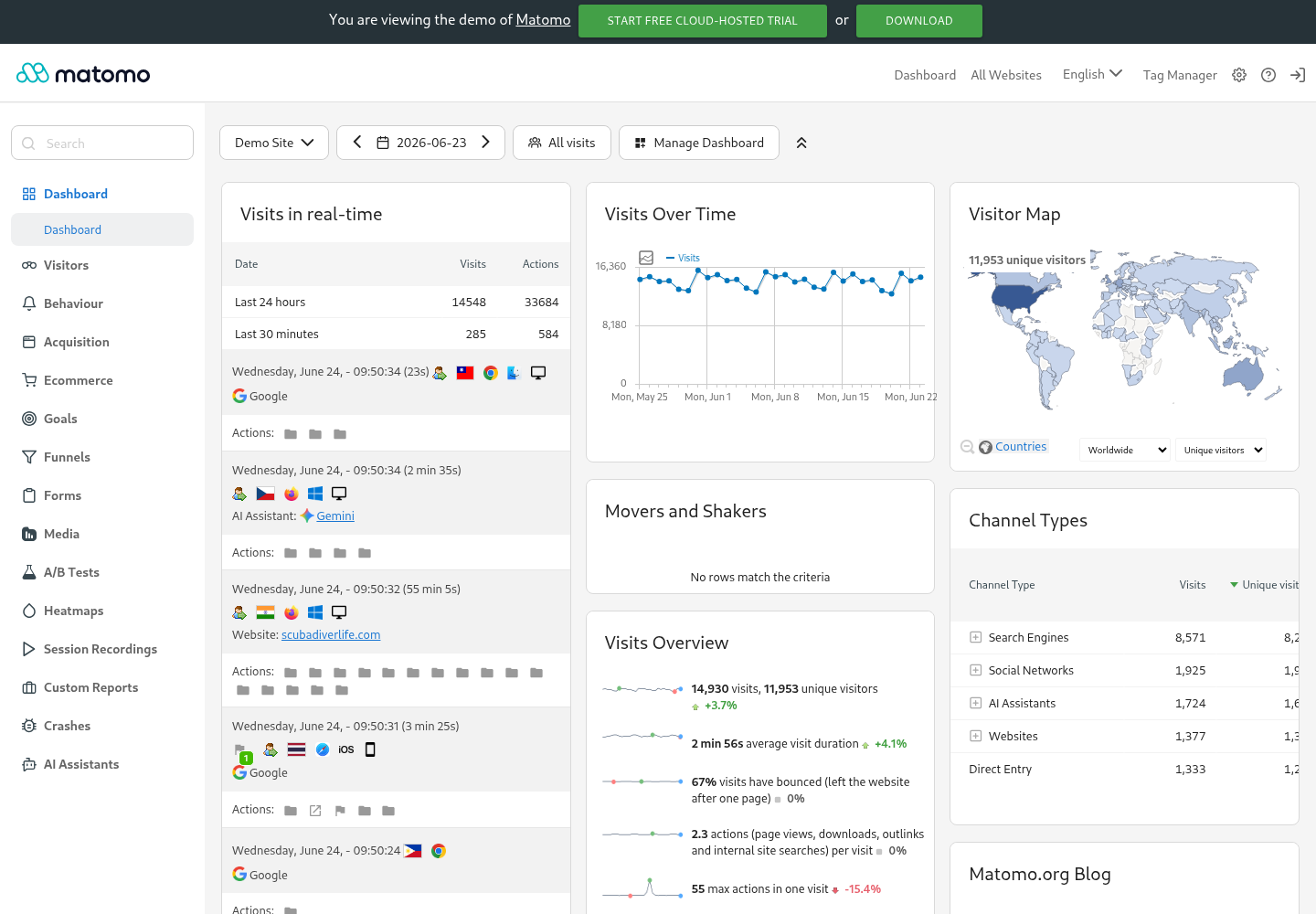This screenshot has width=1316, height=914.
Task: Open the Worldwide region dropdown on map
Action: click(1125, 450)
